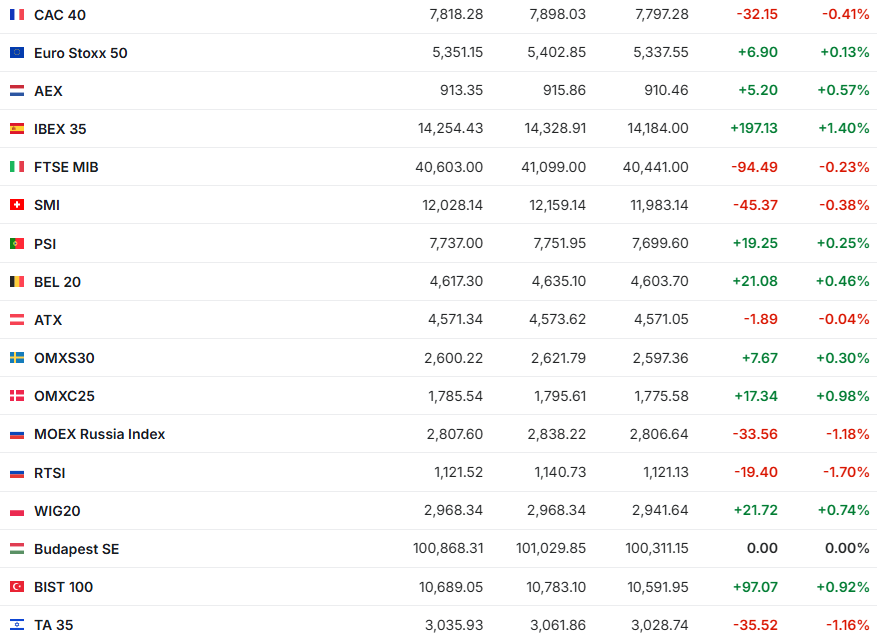Select the AEX index name
This screenshot has width=877, height=637.
pos(48,91)
